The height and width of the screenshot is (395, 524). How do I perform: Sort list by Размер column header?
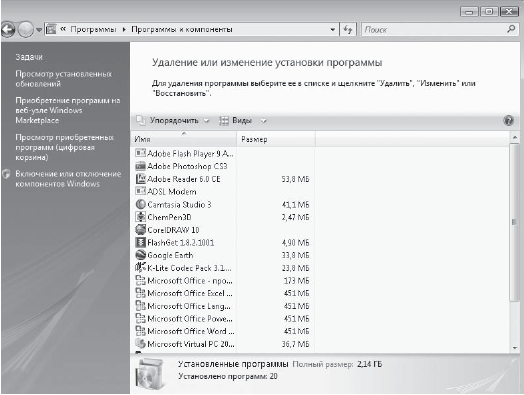[x=276, y=139]
